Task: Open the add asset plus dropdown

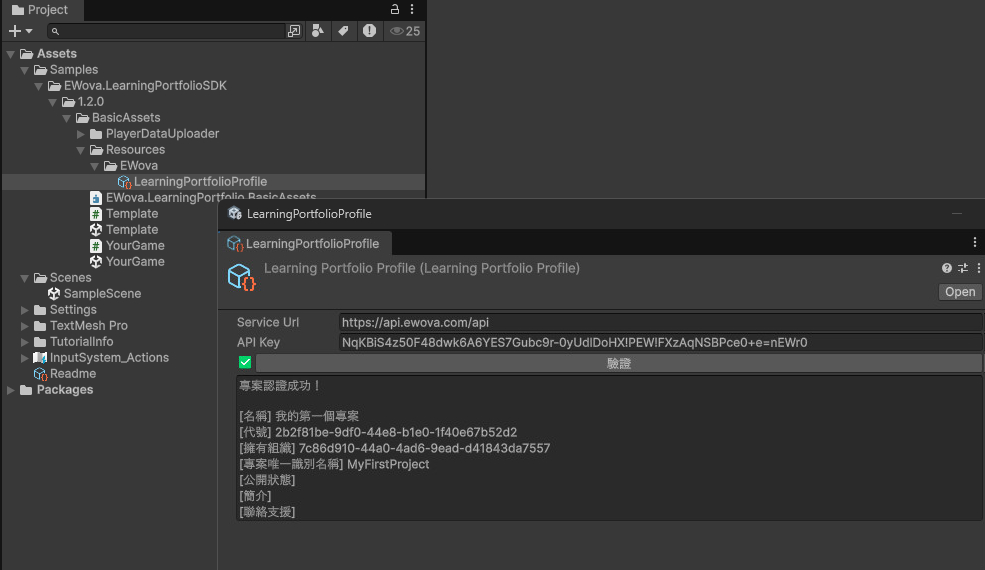Action: pyautogui.click(x=20, y=31)
